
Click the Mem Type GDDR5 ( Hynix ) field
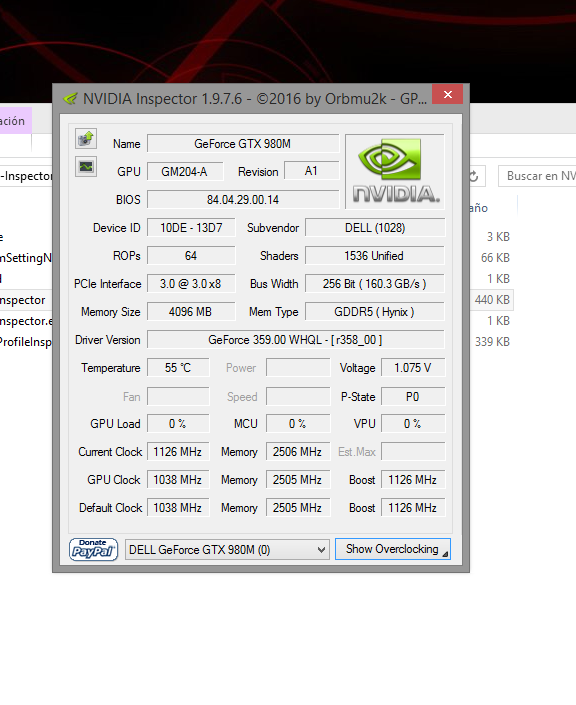click(375, 312)
